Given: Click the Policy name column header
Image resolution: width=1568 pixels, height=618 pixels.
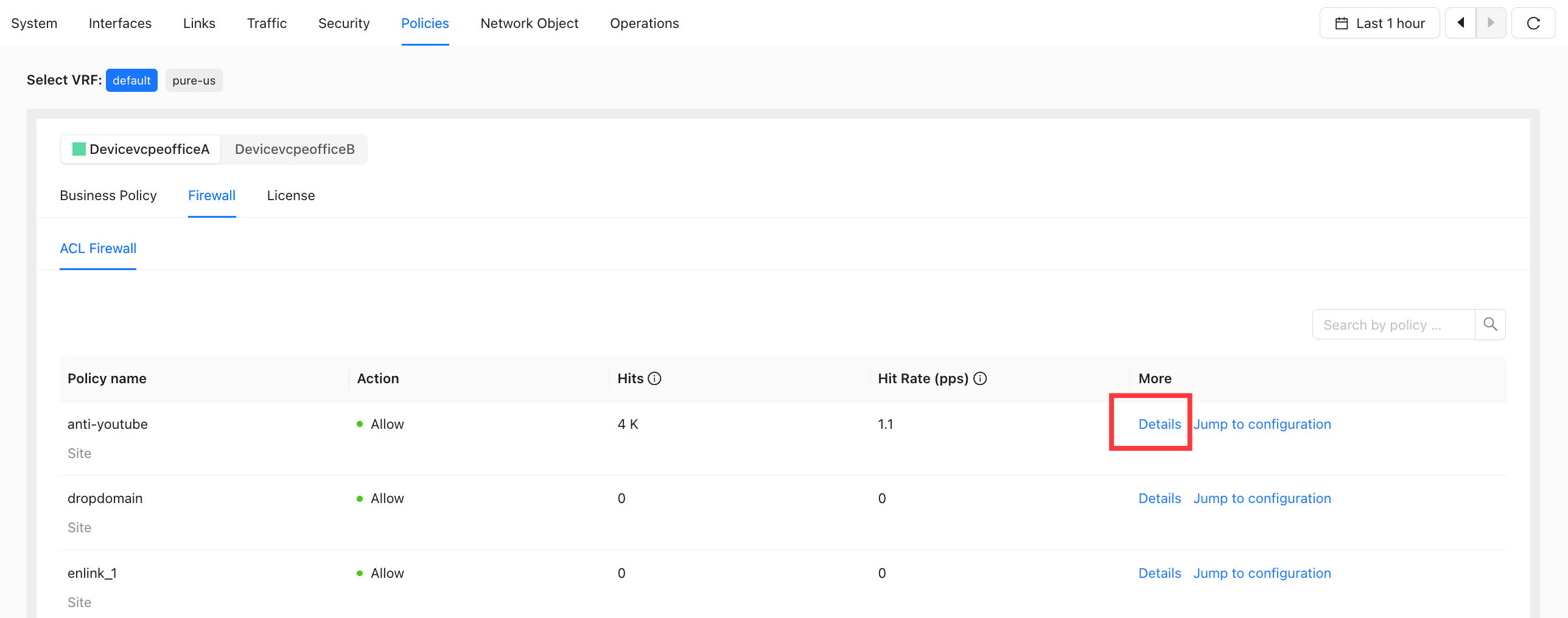Looking at the screenshot, I should 107,378.
